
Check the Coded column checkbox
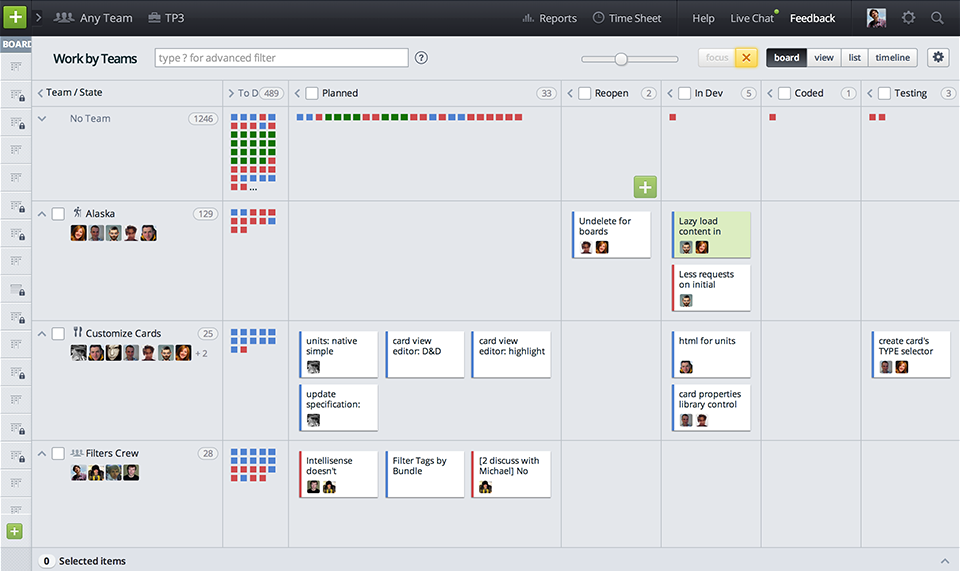coord(784,93)
